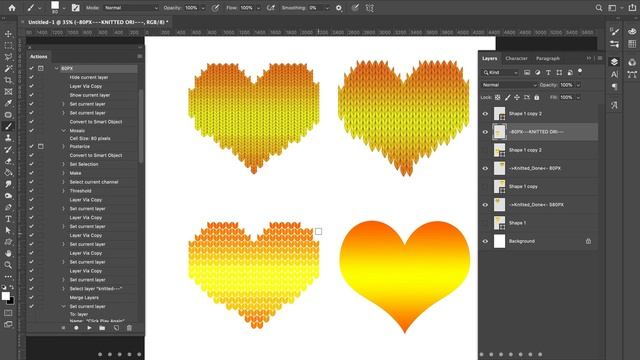640x360 pixels.
Task: Open the layer Kind filter dropdown
Action: point(500,72)
